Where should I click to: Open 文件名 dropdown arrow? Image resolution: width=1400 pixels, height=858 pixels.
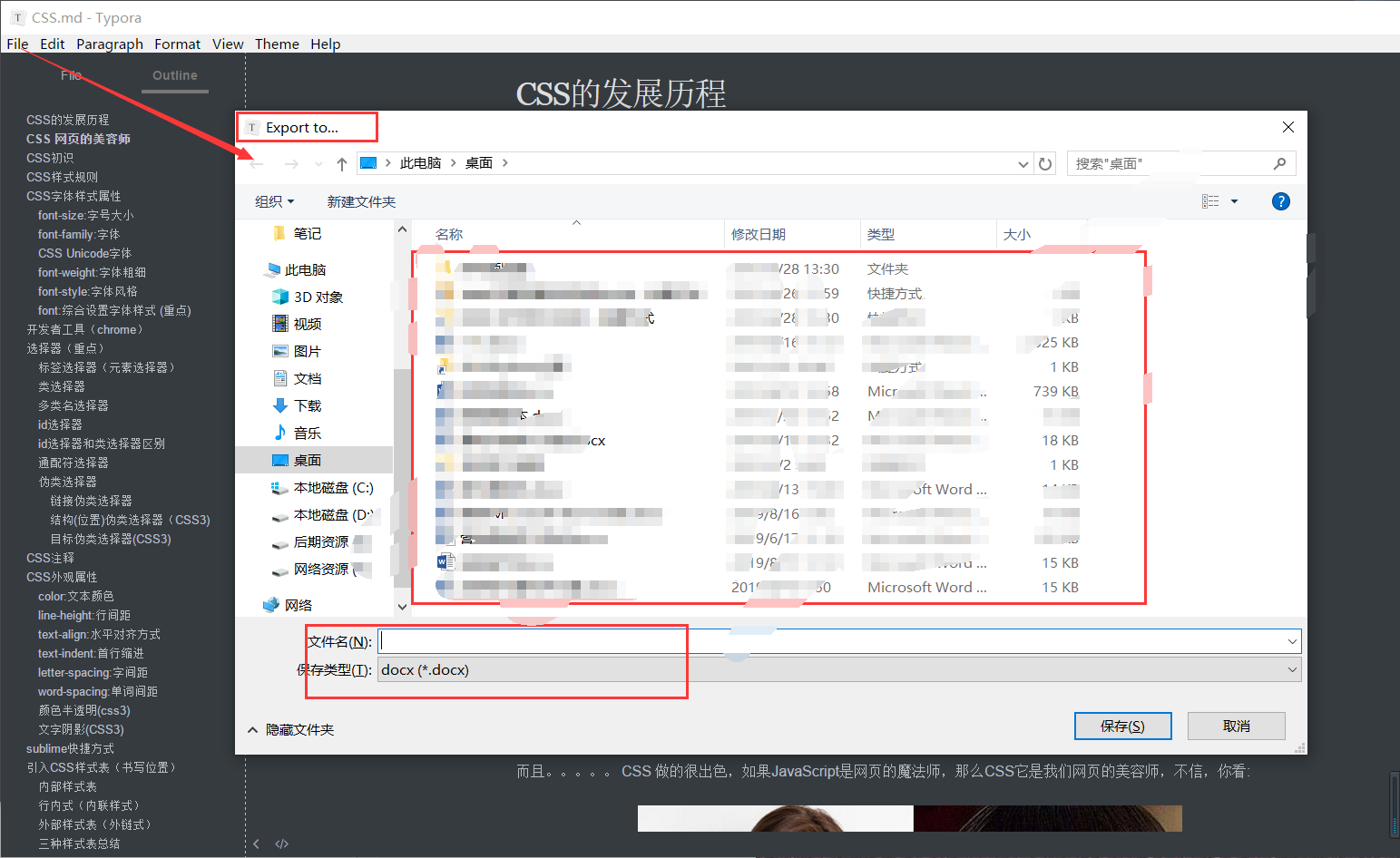(x=1292, y=641)
